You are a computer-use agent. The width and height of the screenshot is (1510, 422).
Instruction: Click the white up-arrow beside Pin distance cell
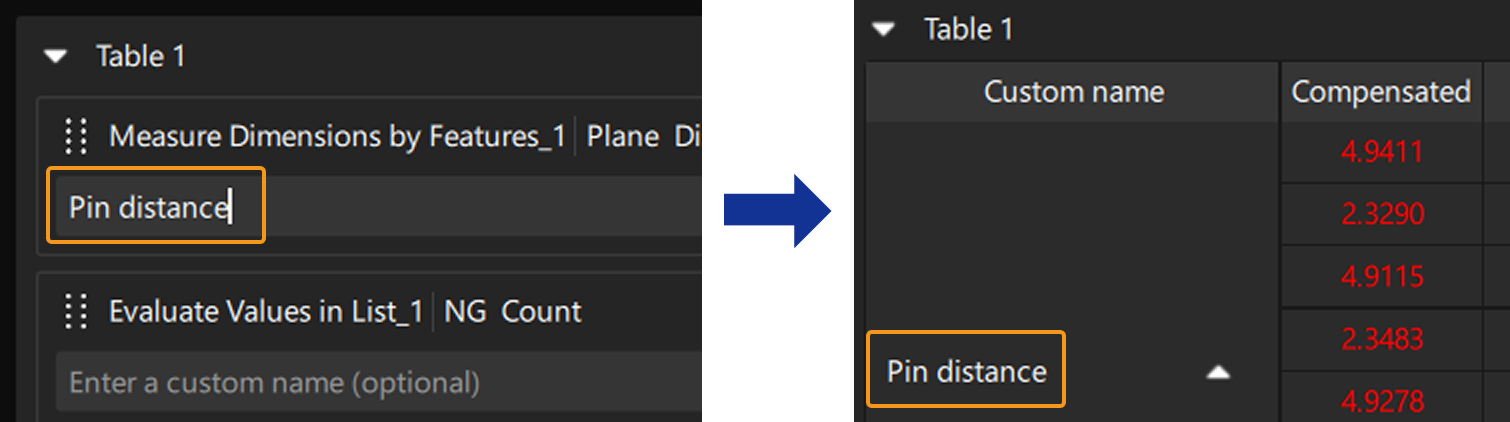pos(1217,372)
